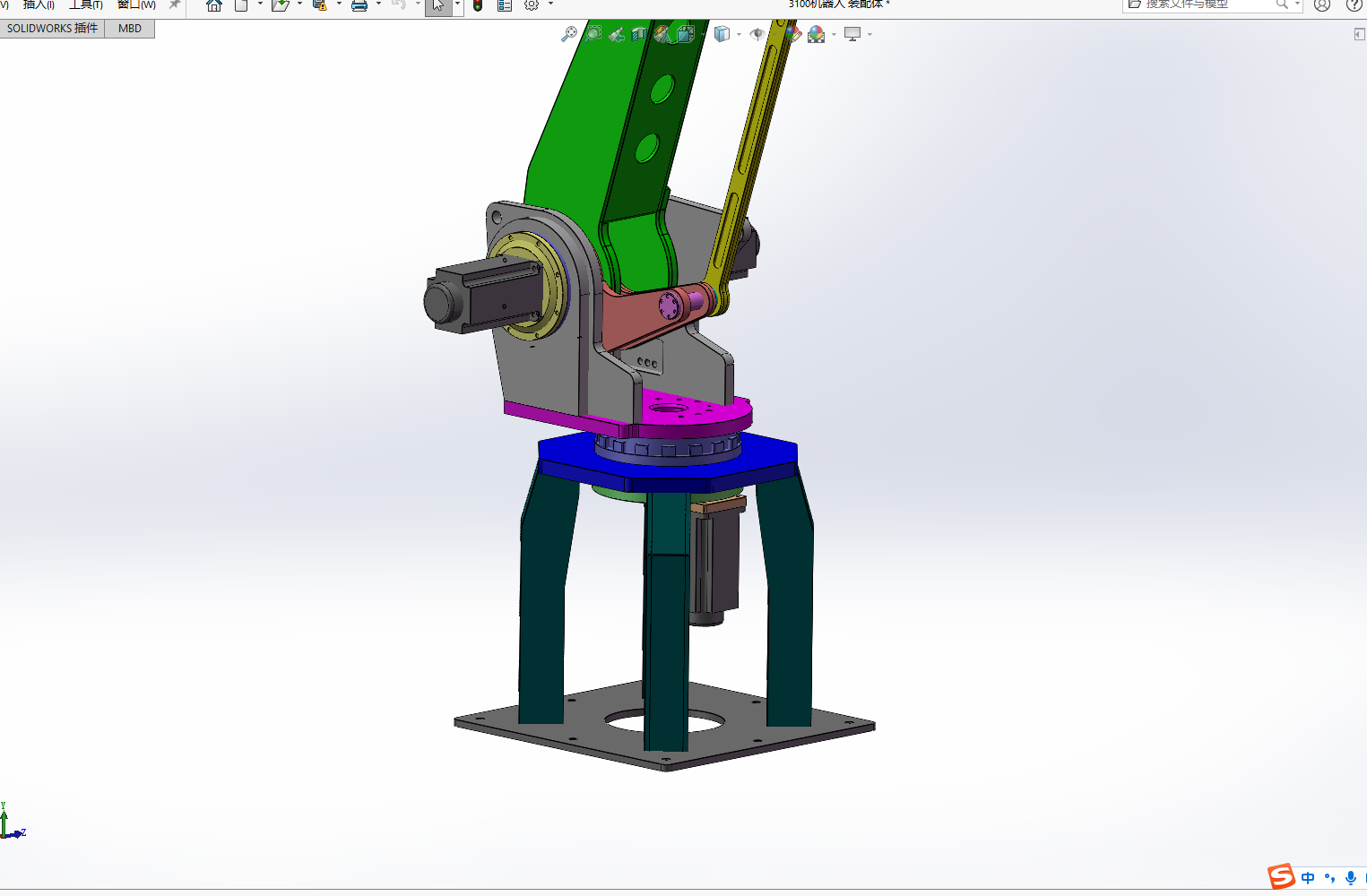Switch to the MBD tab
Viewport: 1367px width, 896px height.
[x=130, y=29]
